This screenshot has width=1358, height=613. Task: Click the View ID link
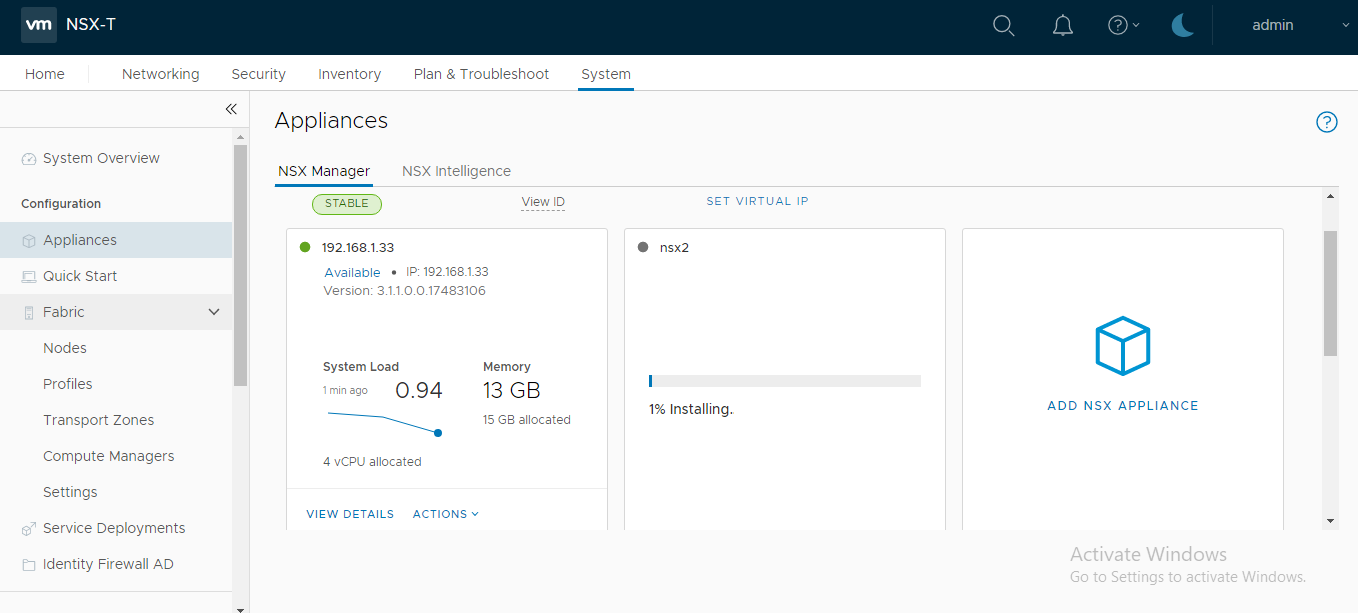(x=543, y=202)
